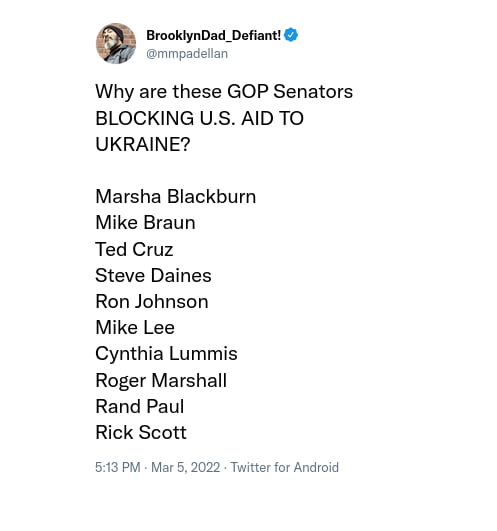Viewport: 497px width, 531px height.
Task: Click the blue verified checkmark badge
Action: [x=291, y=35]
